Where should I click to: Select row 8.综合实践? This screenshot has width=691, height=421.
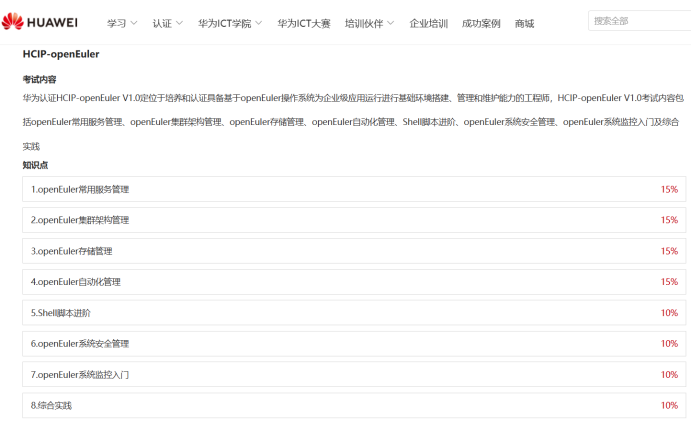coord(354,405)
